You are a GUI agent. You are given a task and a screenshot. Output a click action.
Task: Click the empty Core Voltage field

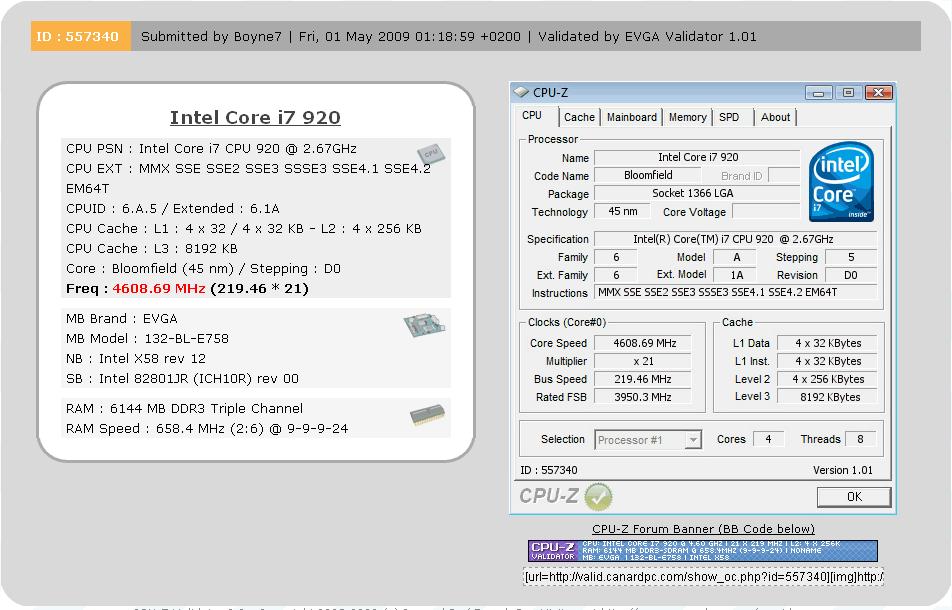[767, 211]
